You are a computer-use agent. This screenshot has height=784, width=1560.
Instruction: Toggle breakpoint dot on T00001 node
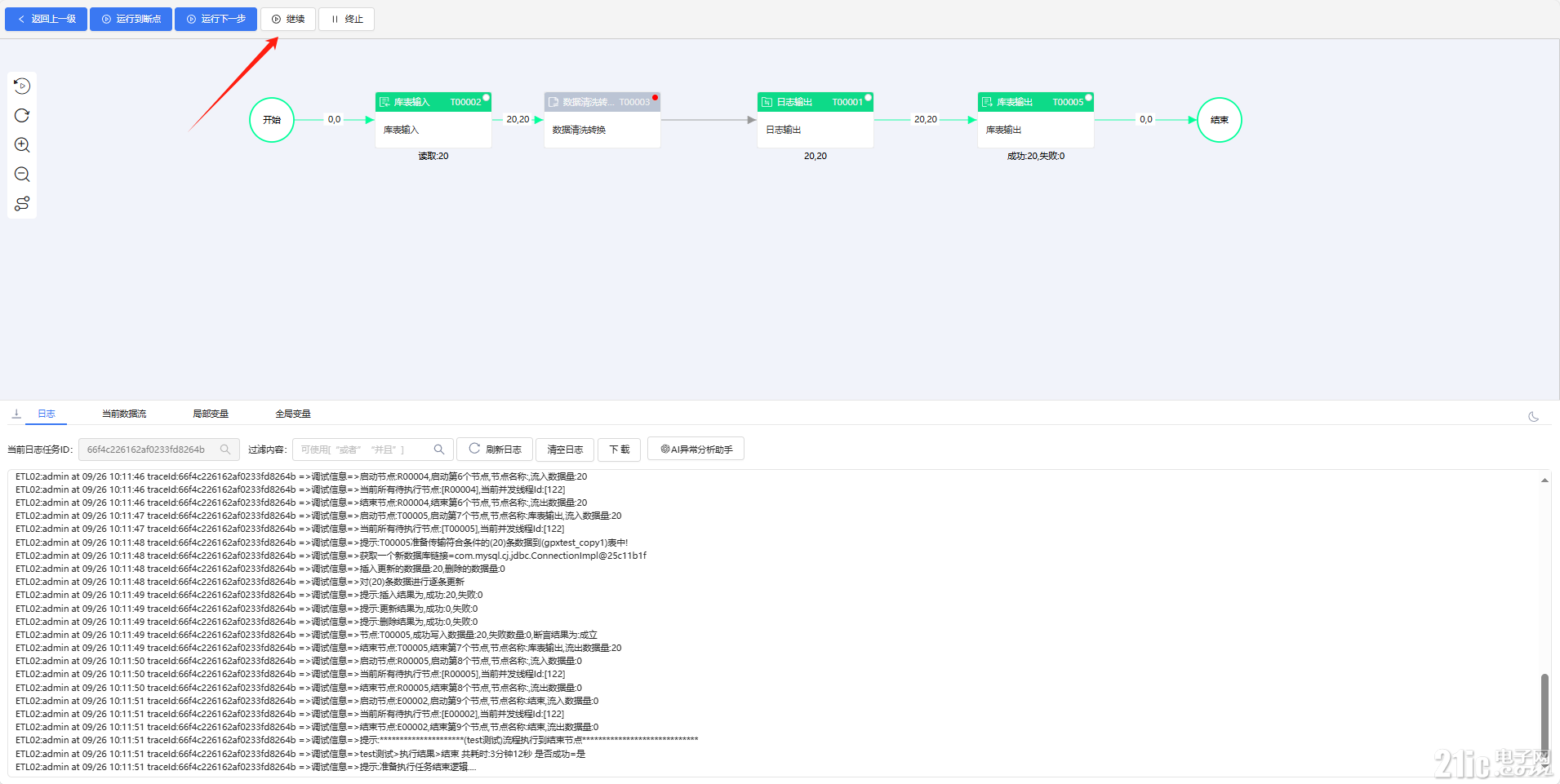click(x=868, y=97)
